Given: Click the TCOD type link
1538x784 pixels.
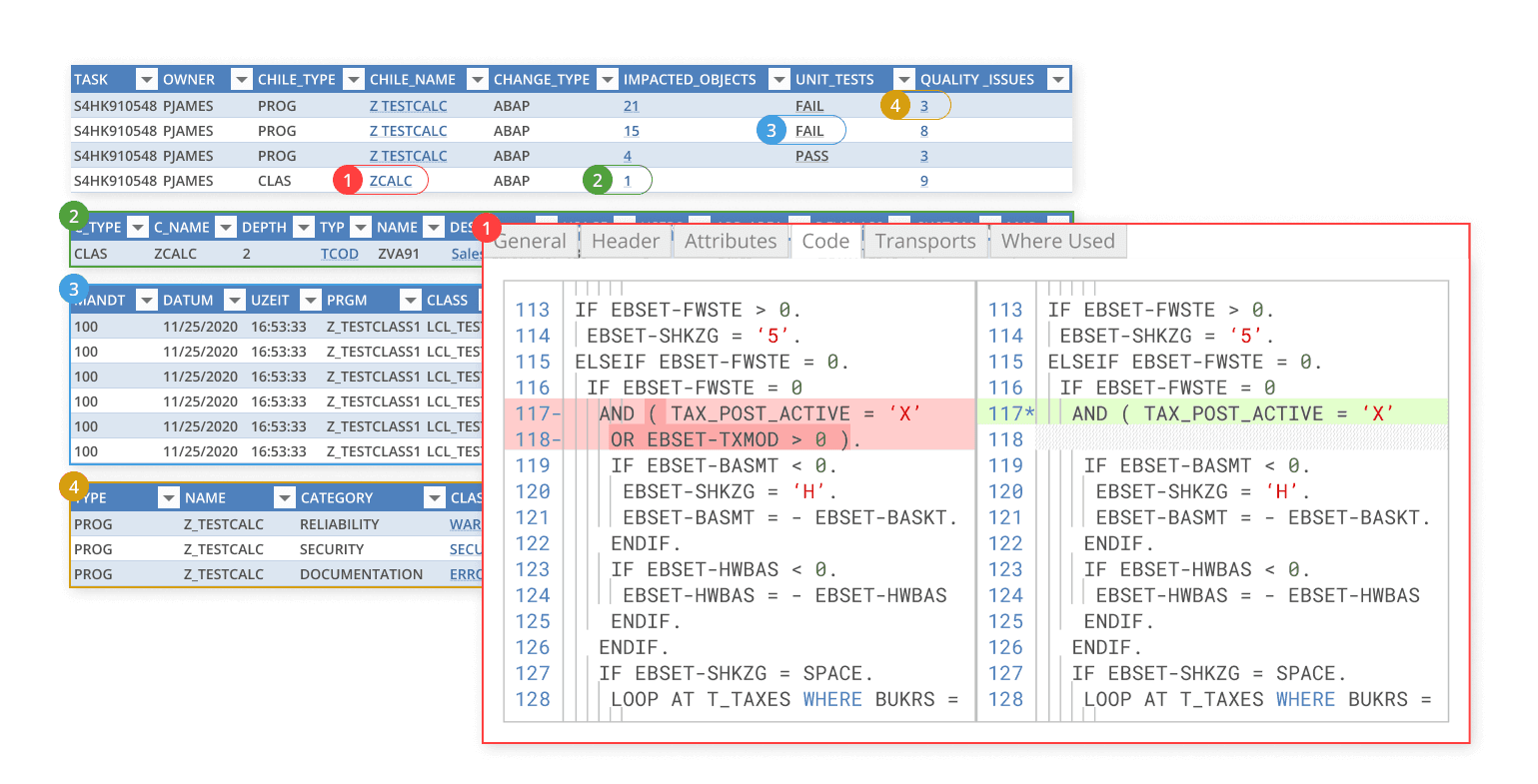Looking at the screenshot, I should 339,254.
